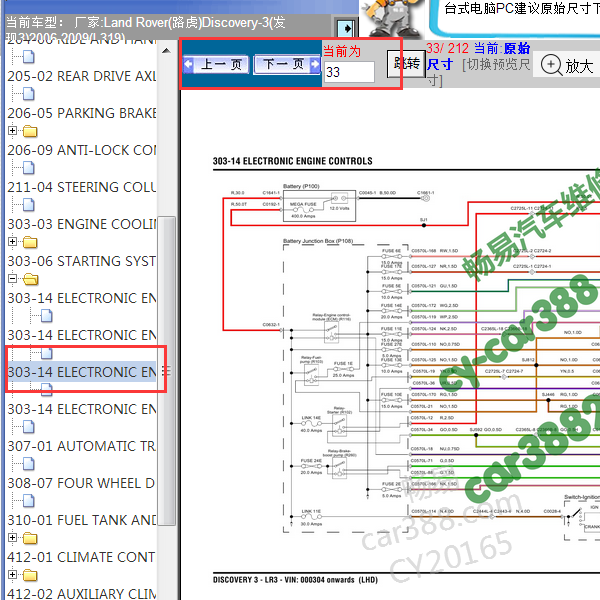Screen dimensions: 600x600
Task: Select 206-09 ANTI-LOCK CONTROL tree item
Action: 82,150
